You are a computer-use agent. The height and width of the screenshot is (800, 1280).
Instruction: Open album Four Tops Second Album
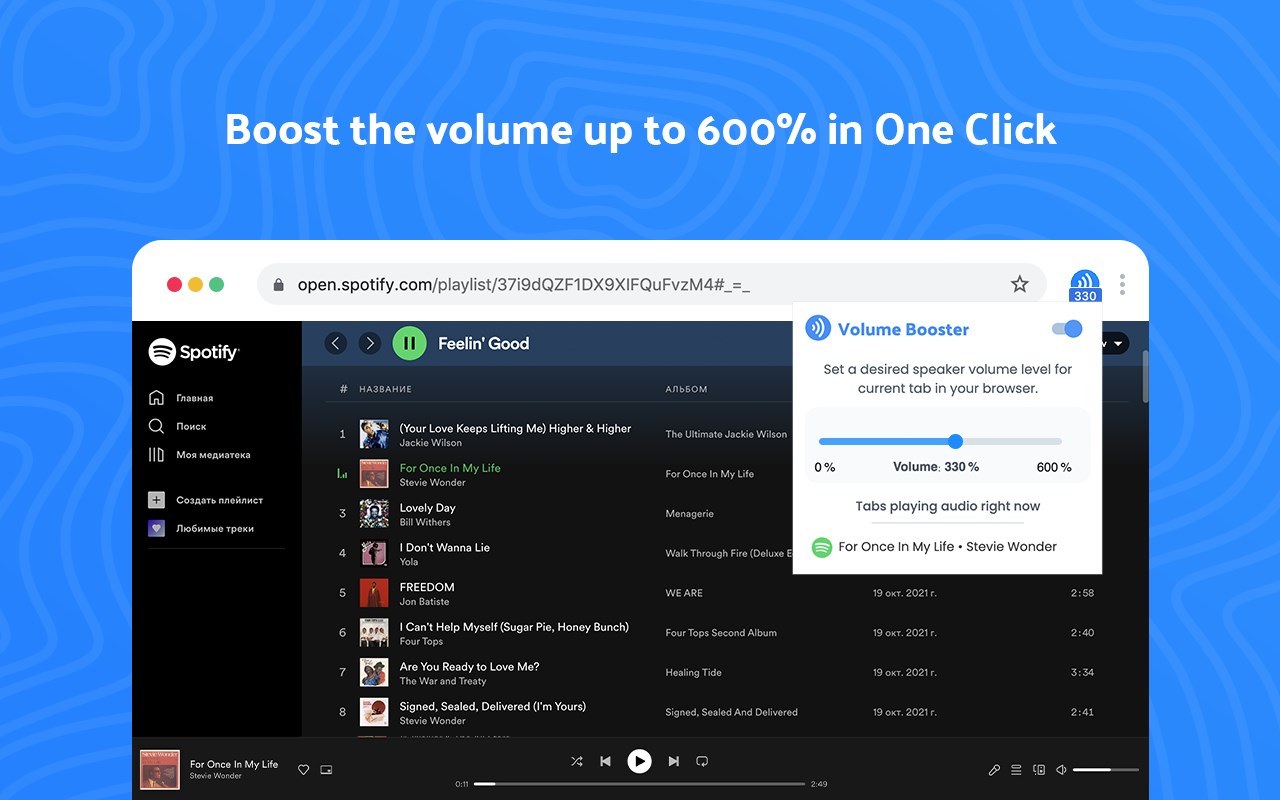721,633
